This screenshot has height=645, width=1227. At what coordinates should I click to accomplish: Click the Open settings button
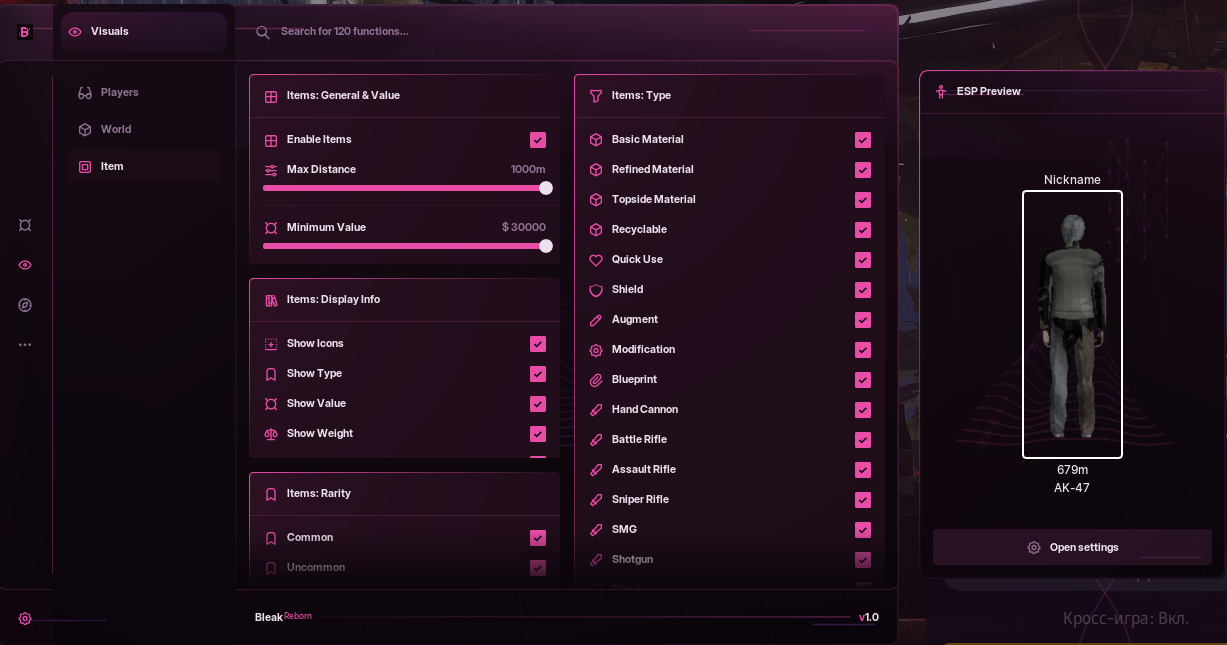1072,547
